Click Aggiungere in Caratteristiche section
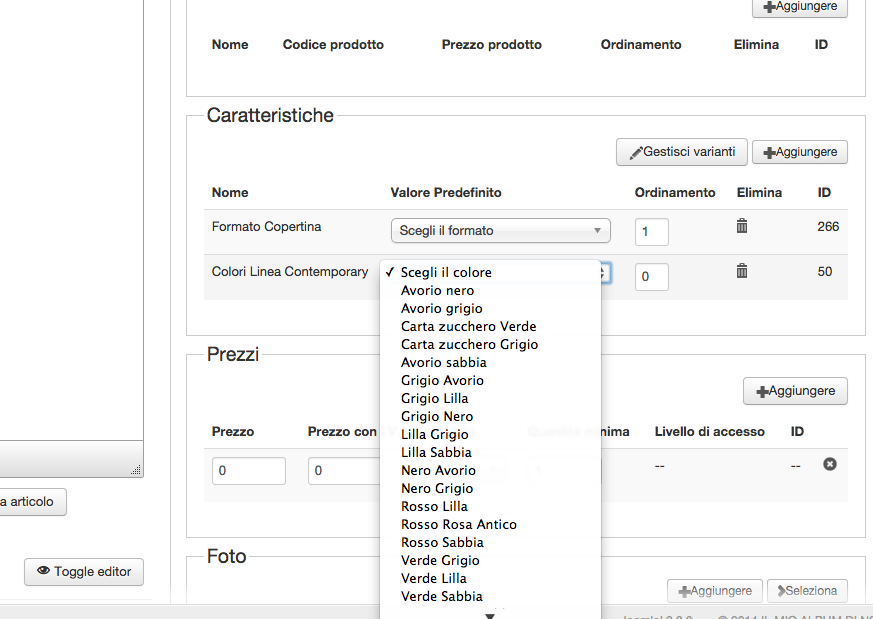Image resolution: width=873 pixels, height=619 pixels. tap(799, 152)
